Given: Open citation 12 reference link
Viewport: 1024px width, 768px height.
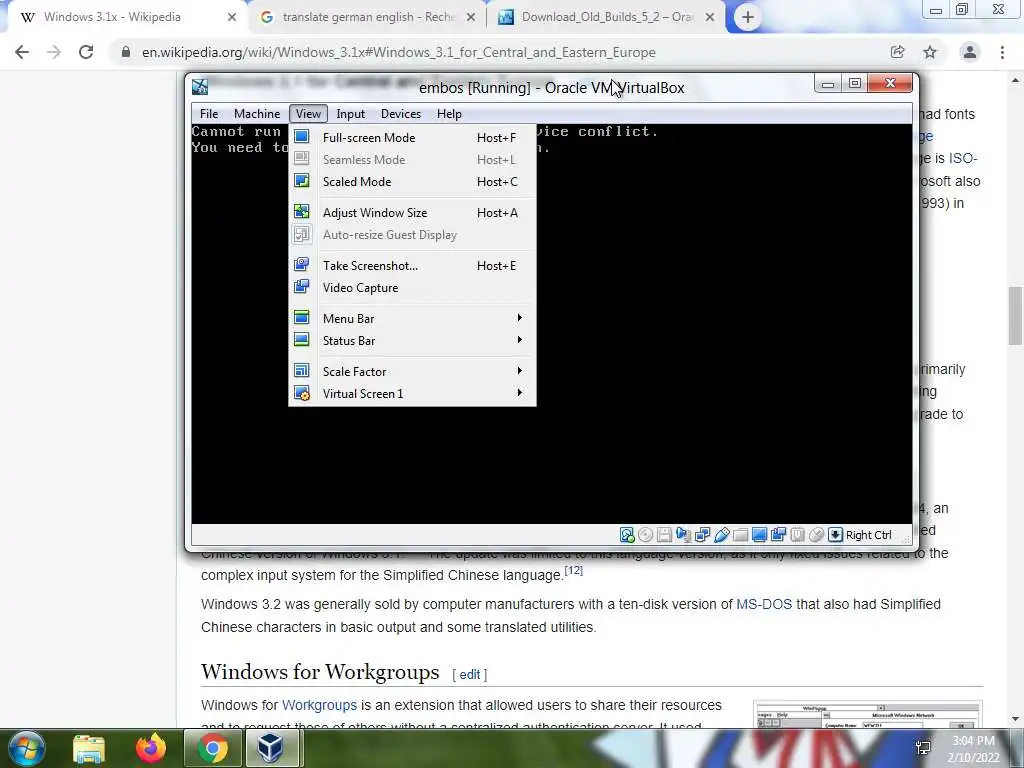Looking at the screenshot, I should (573, 570).
